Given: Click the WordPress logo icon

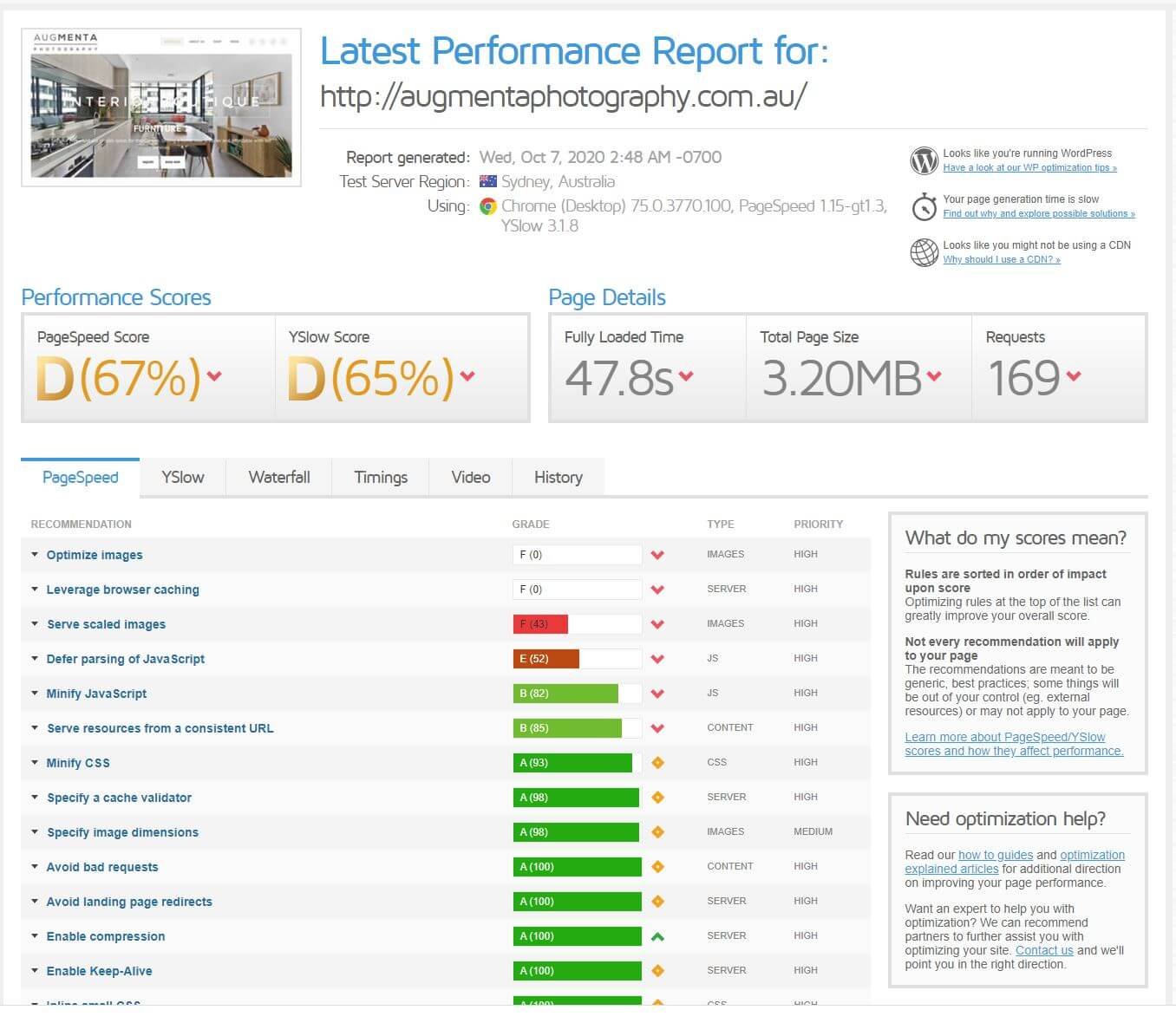Looking at the screenshot, I should (x=924, y=160).
